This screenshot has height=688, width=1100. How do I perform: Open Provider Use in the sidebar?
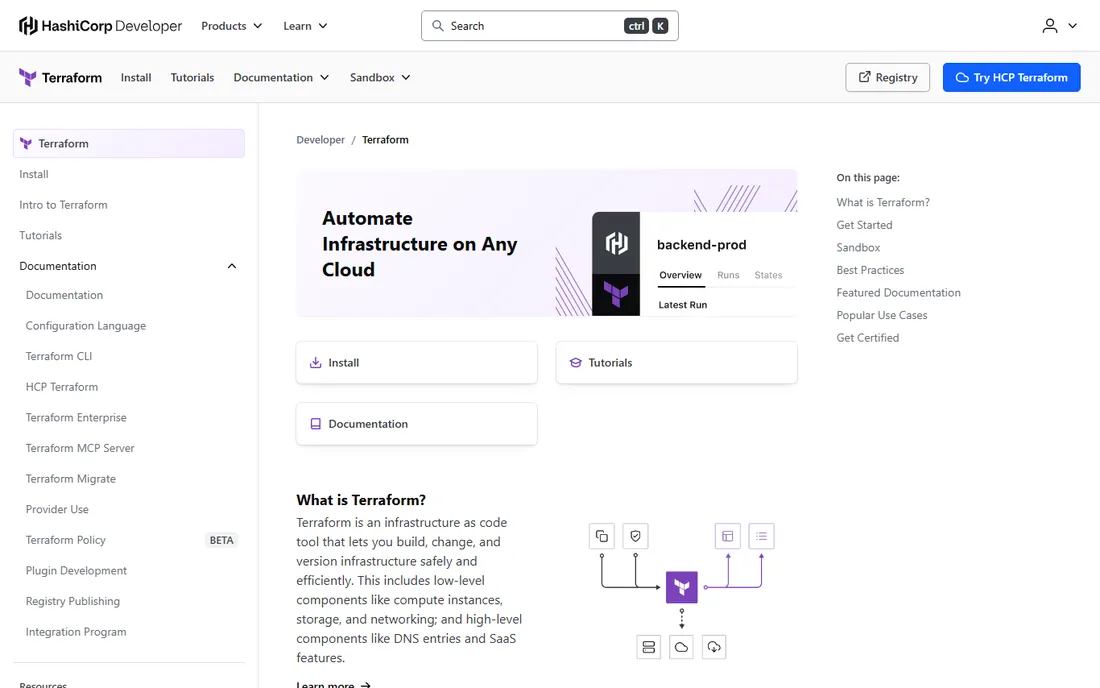point(57,509)
